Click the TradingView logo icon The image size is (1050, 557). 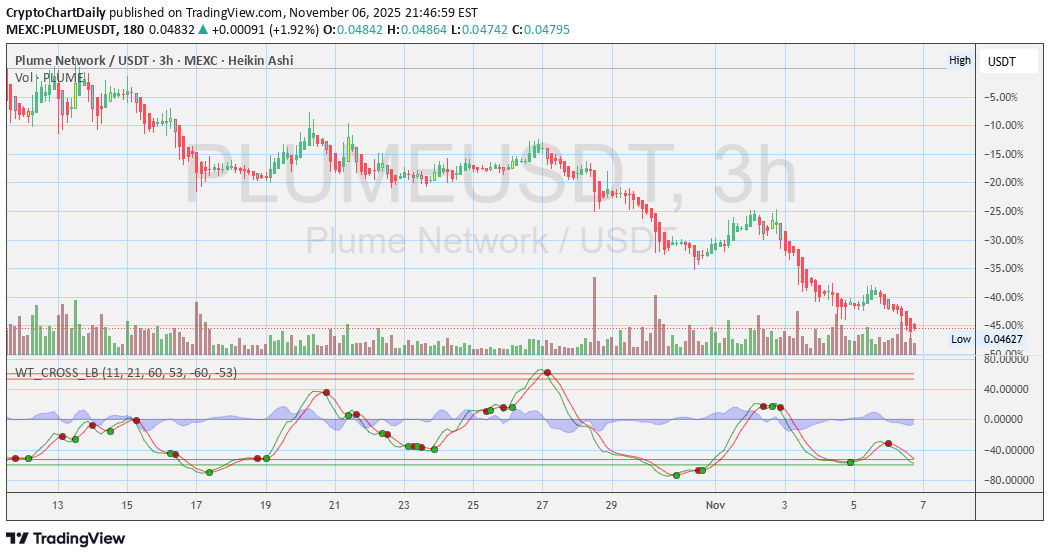(18, 538)
